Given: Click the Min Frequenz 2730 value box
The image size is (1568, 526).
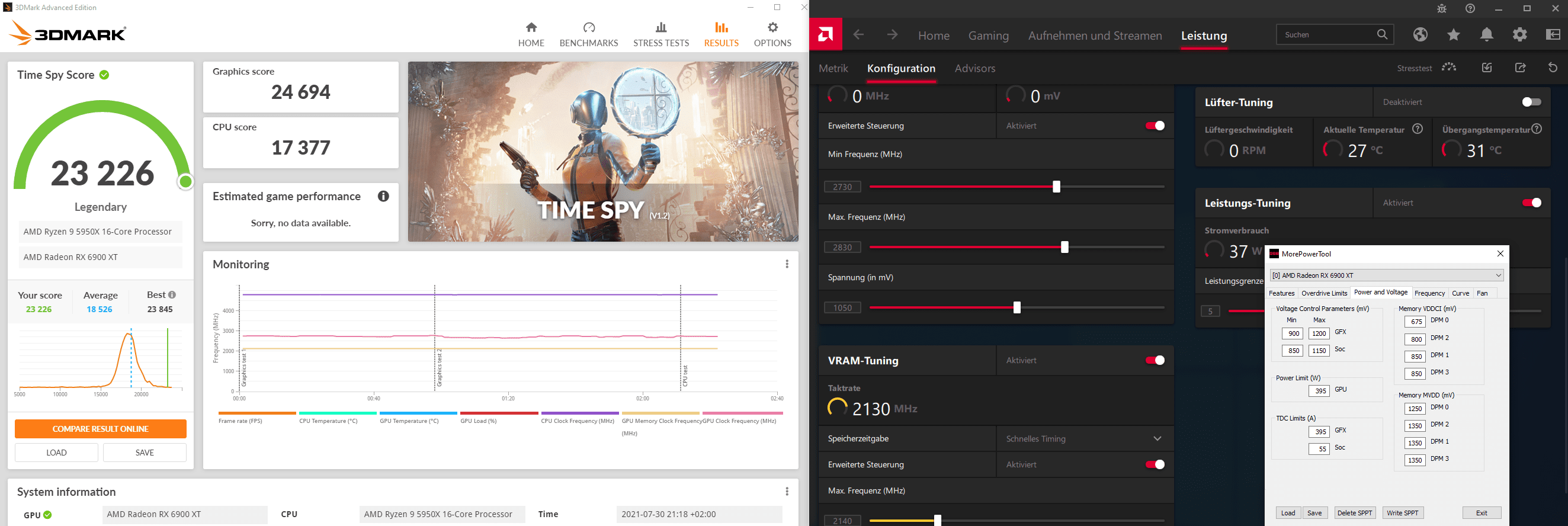Looking at the screenshot, I should click(x=842, y=186).
